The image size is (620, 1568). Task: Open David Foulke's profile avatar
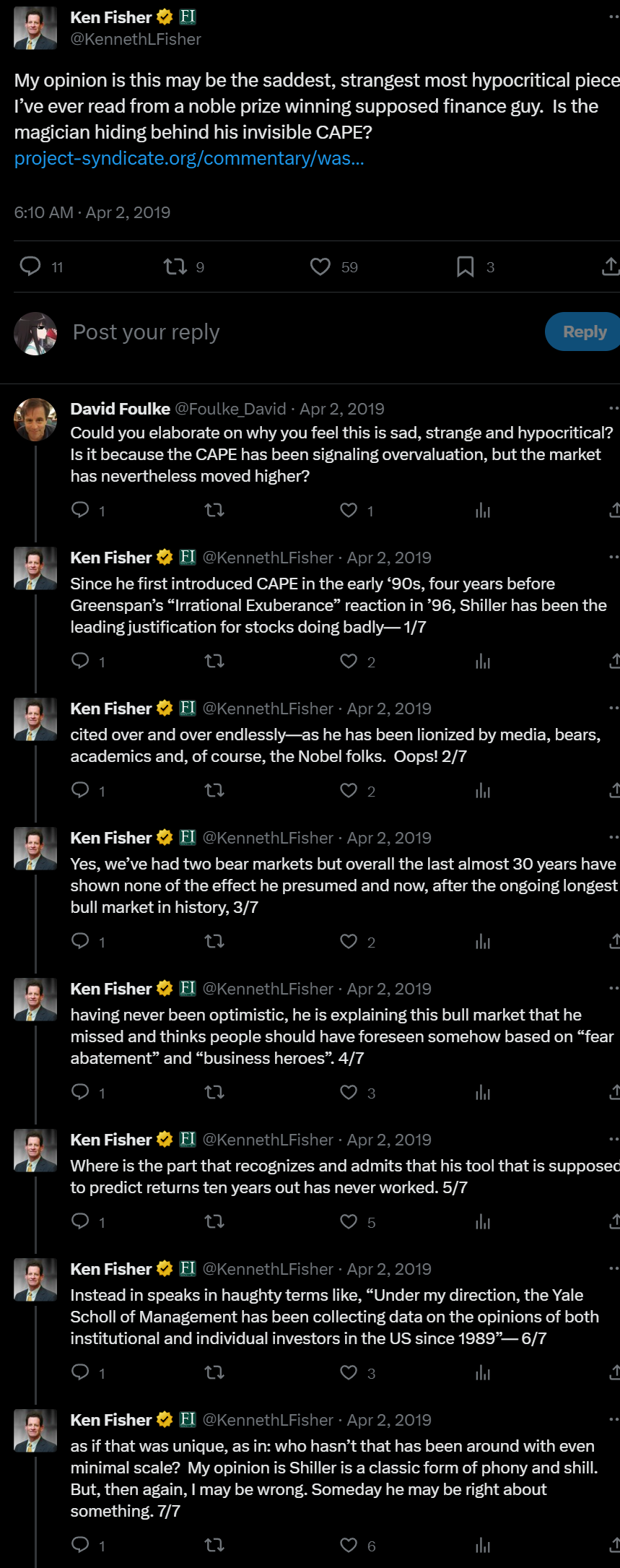35,420
